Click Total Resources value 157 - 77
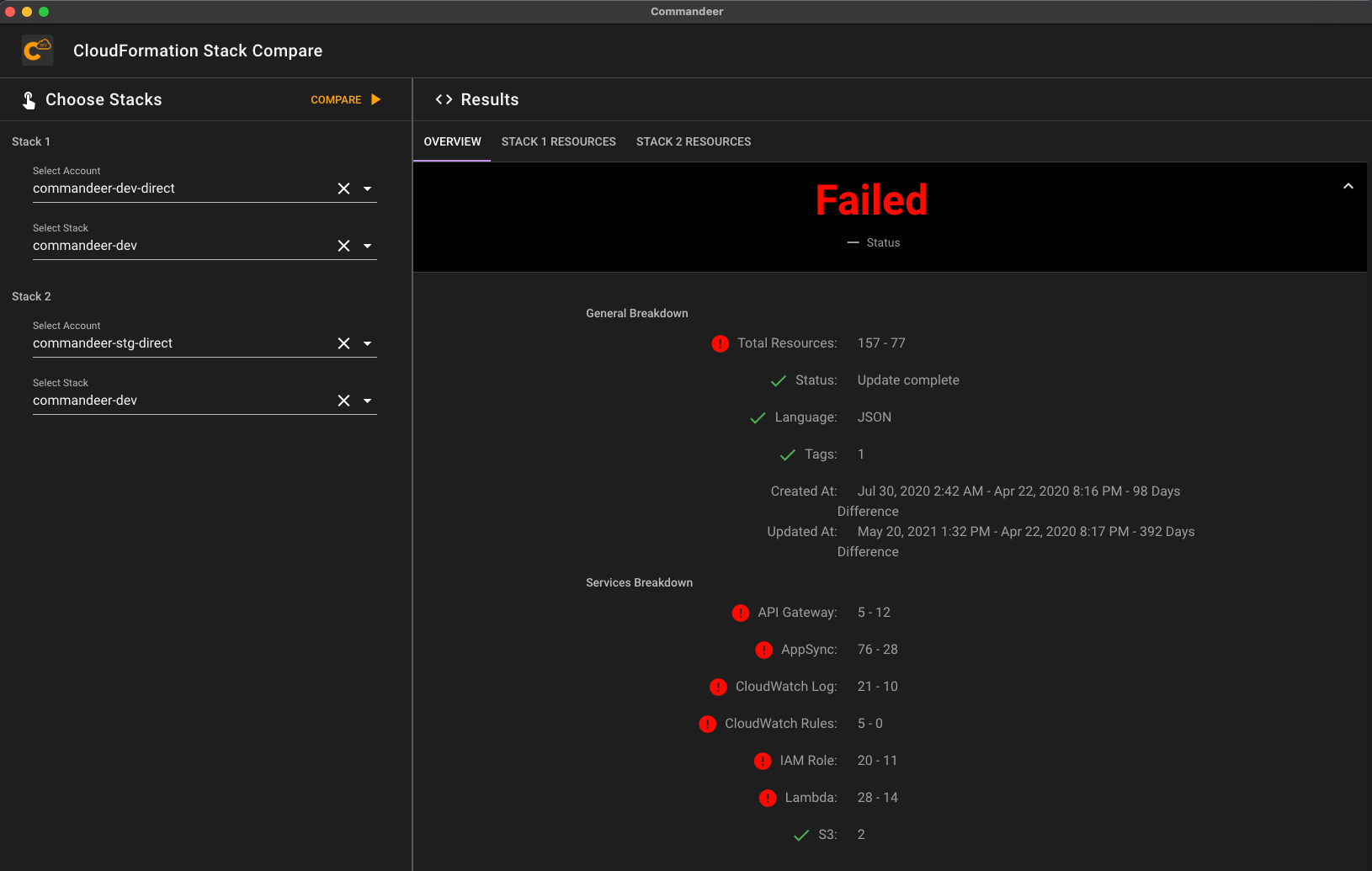The width and height of the screenshot is (1372, 871). [x=881, y=343]
